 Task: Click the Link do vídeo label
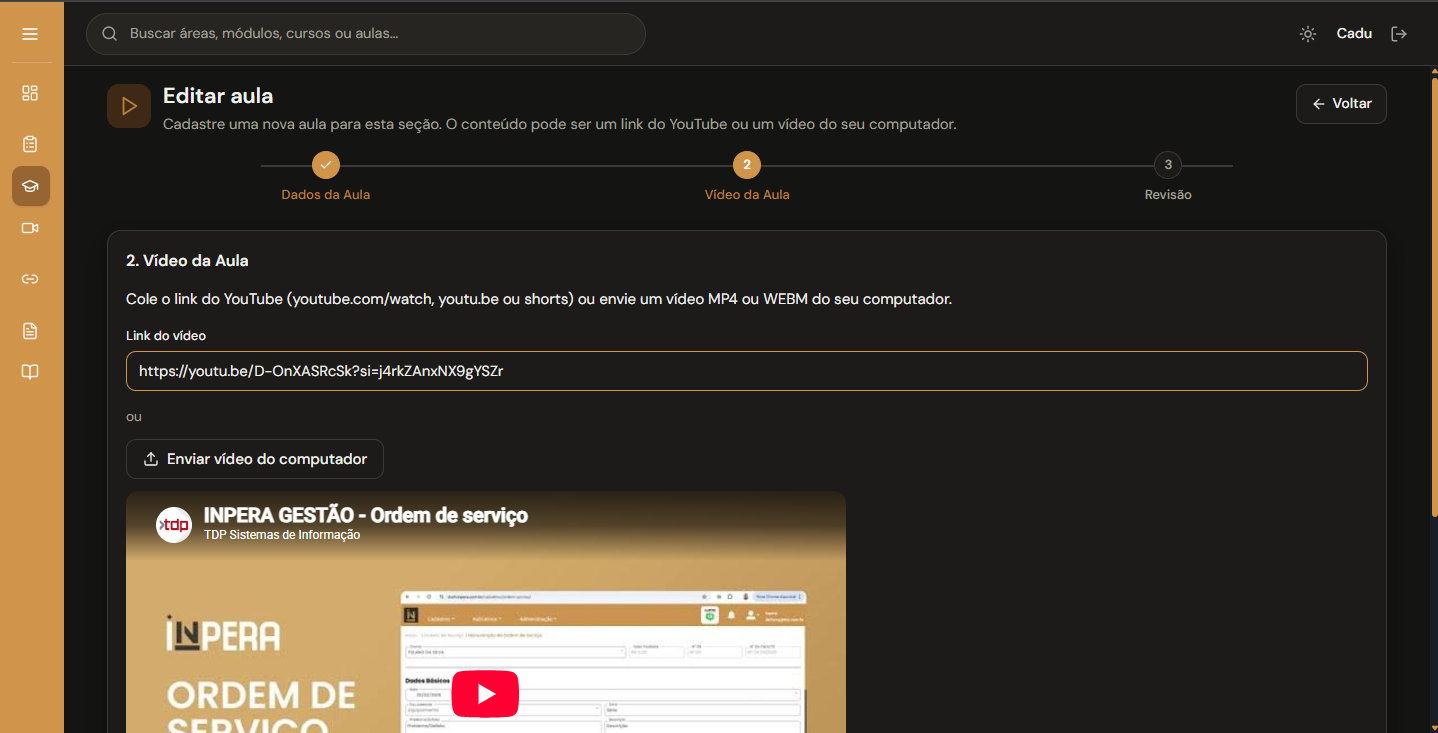coord(166,336)
